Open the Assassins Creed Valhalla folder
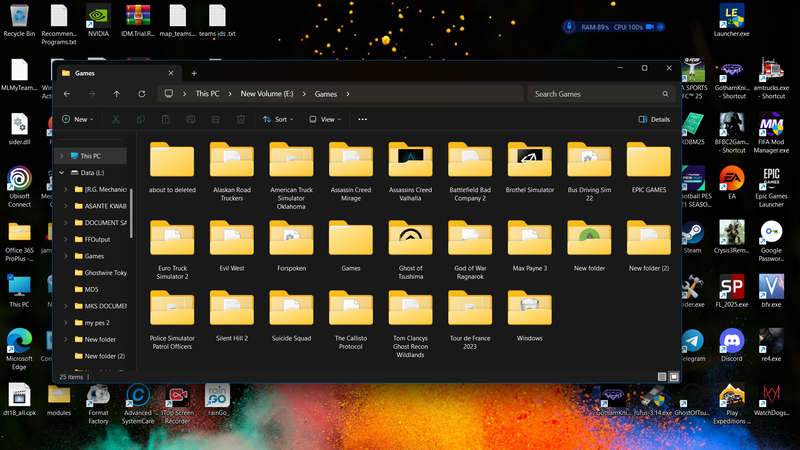Viewport: 800px width, 450px height. (x=410, y=172)
